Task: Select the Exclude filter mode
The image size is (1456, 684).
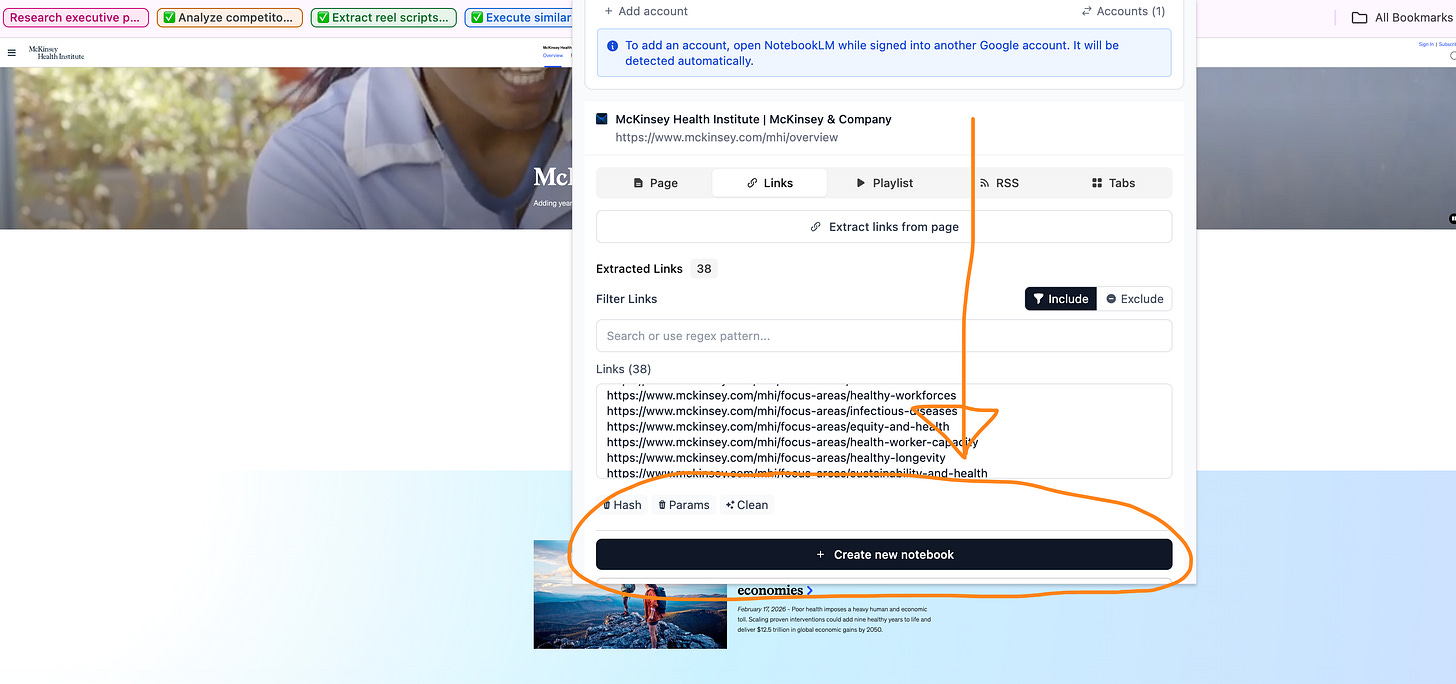Action: click(1134, 299)
